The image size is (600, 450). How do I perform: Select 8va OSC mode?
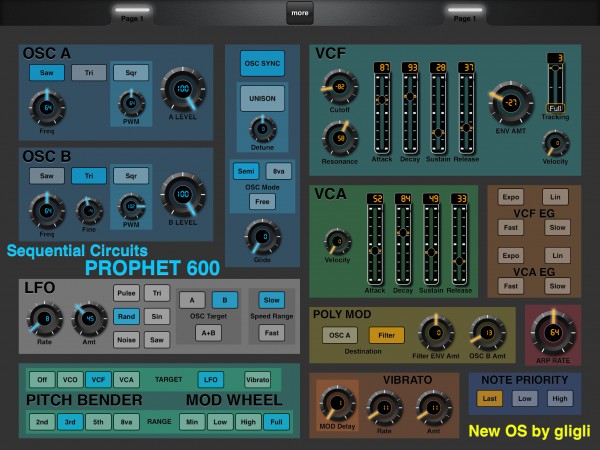coord(279,171)
